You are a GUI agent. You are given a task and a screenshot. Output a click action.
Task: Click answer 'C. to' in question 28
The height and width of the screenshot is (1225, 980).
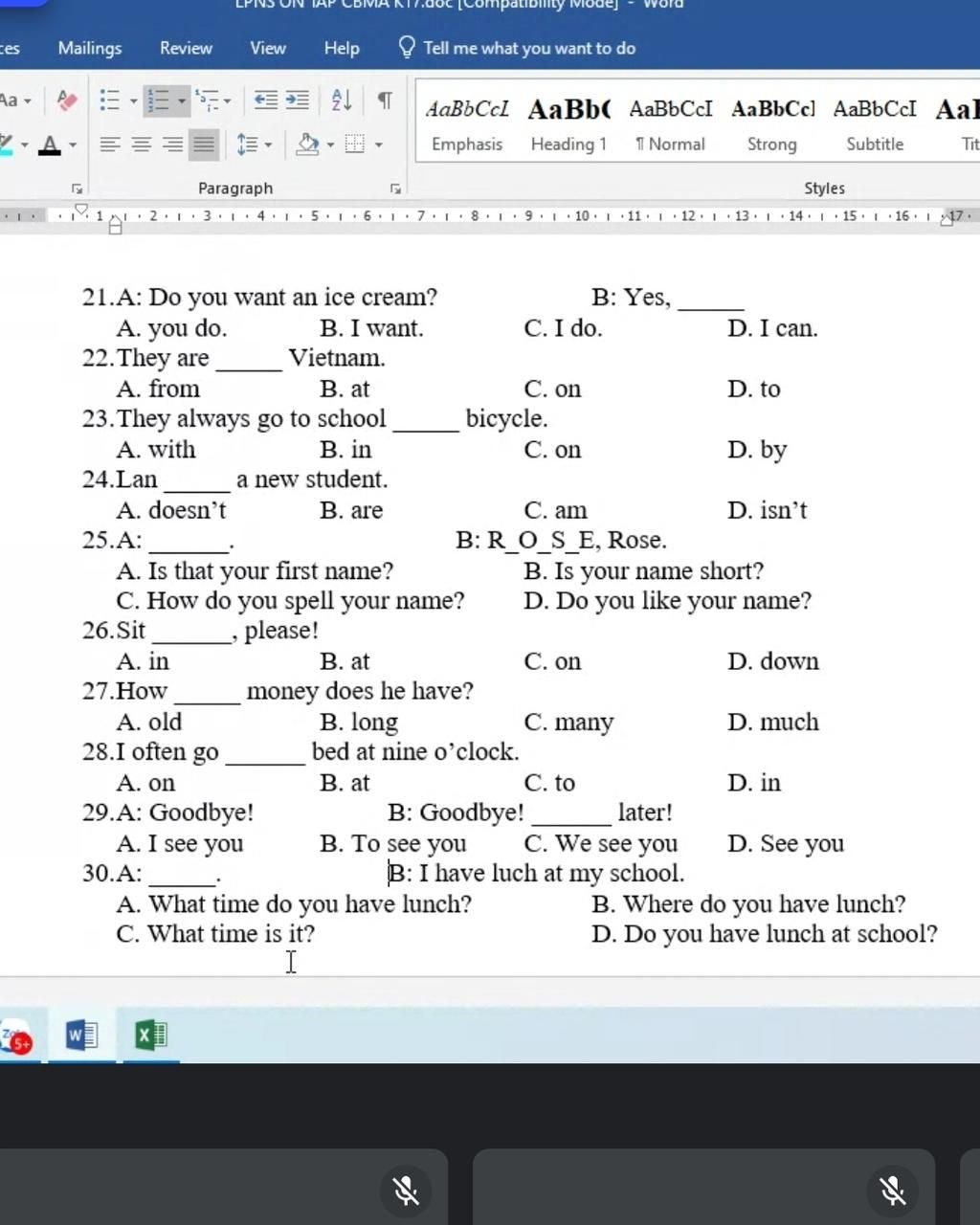click(x=549, y=783)
